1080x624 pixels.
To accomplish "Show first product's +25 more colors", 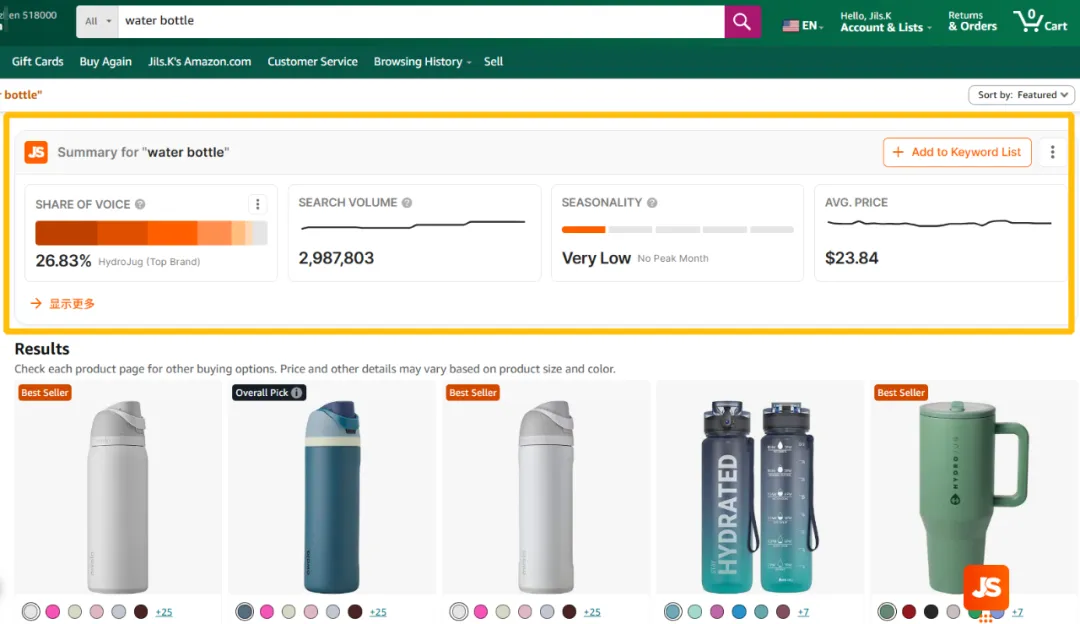I will [x=164, y=612].
